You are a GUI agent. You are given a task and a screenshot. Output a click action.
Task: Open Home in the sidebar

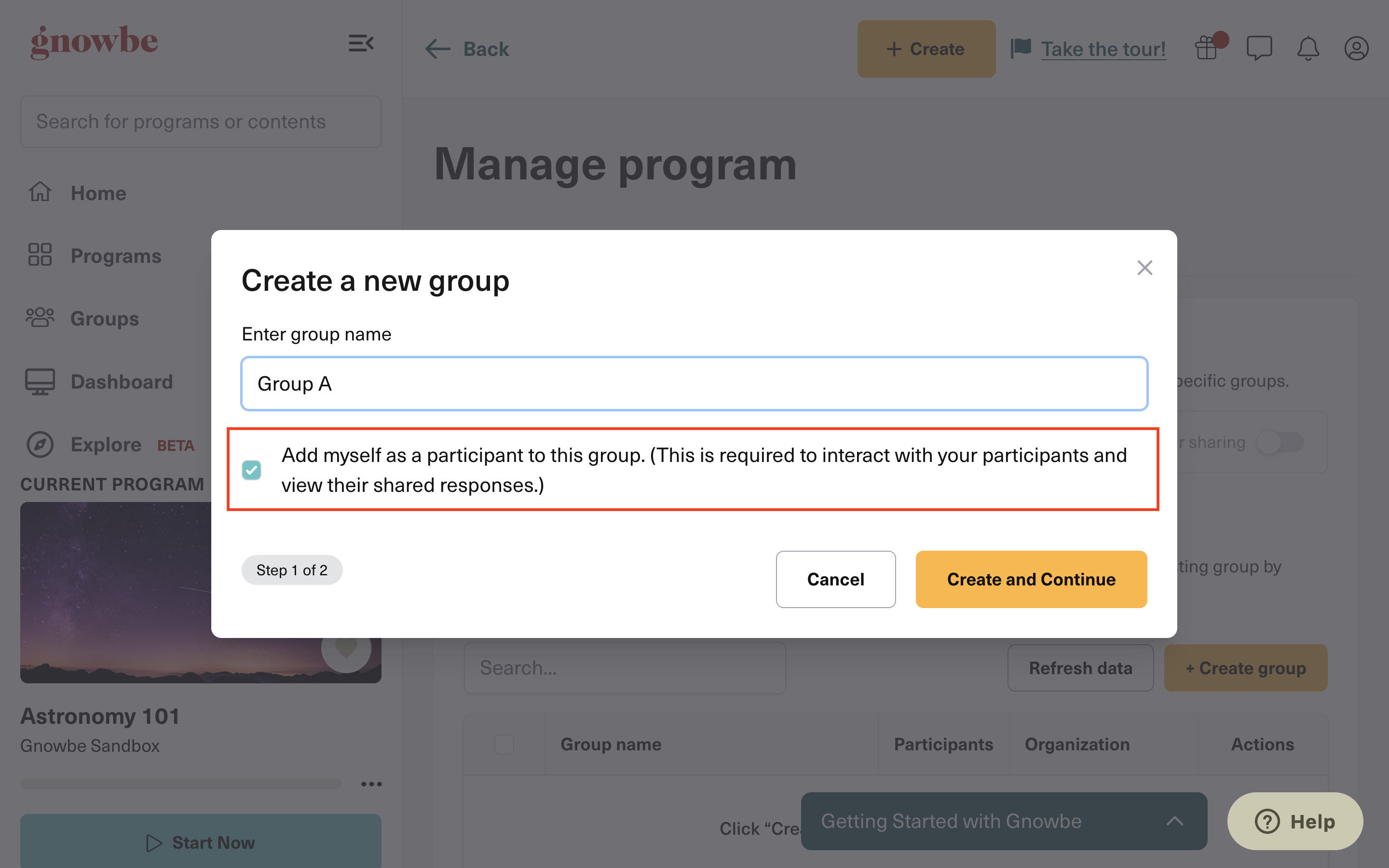coord(98,193)
